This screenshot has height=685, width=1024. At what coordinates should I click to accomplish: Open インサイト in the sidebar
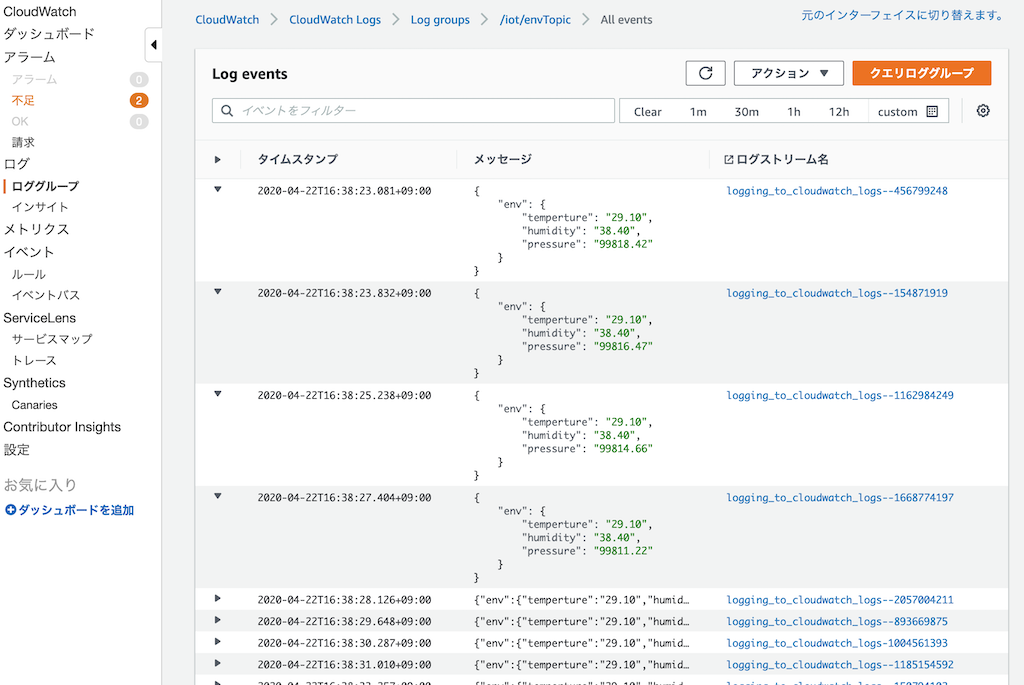pos(40,207)
